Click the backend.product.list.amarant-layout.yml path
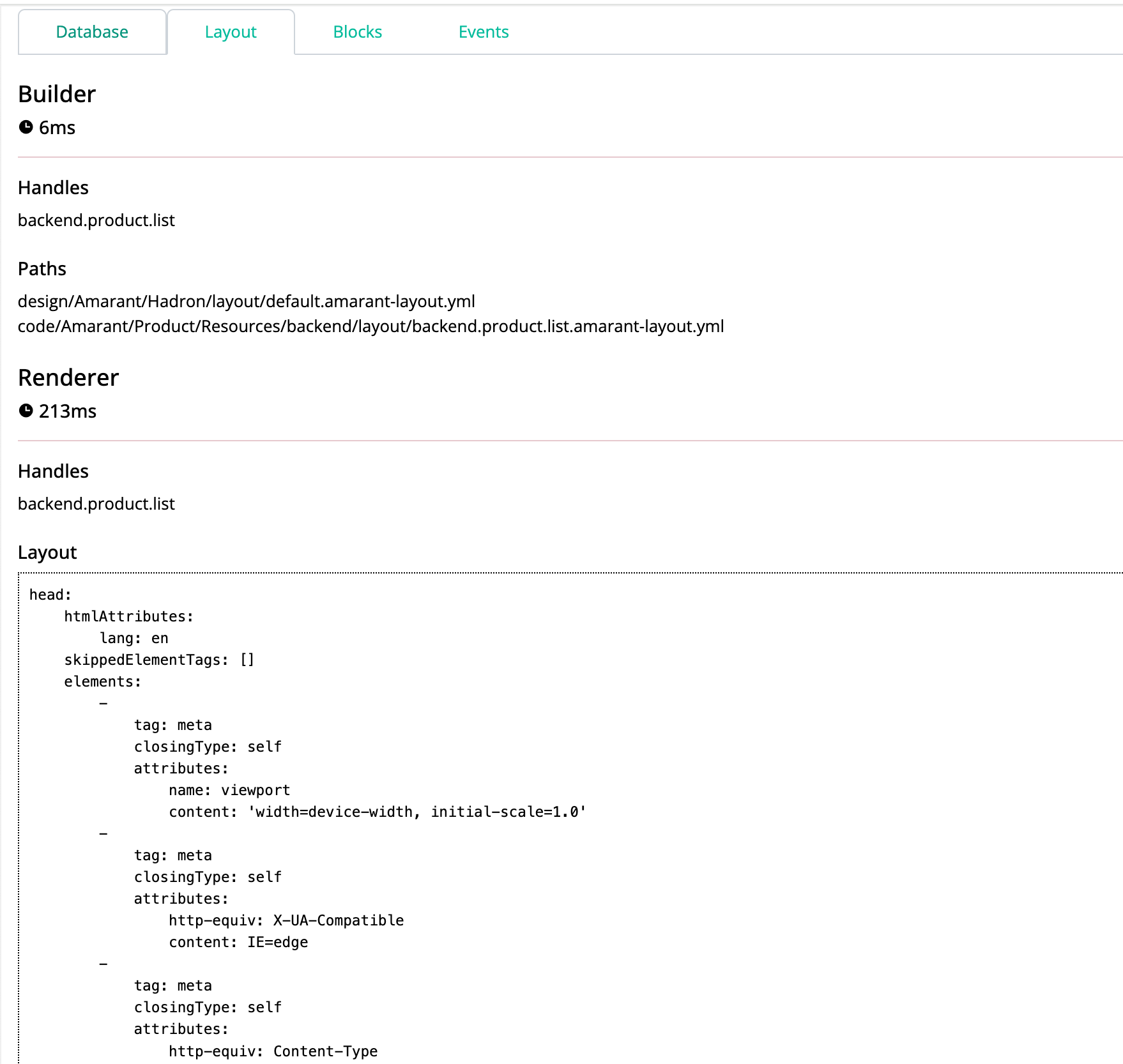The height and width of the screenshot is (1064, 1123). (x=371, y=326)
